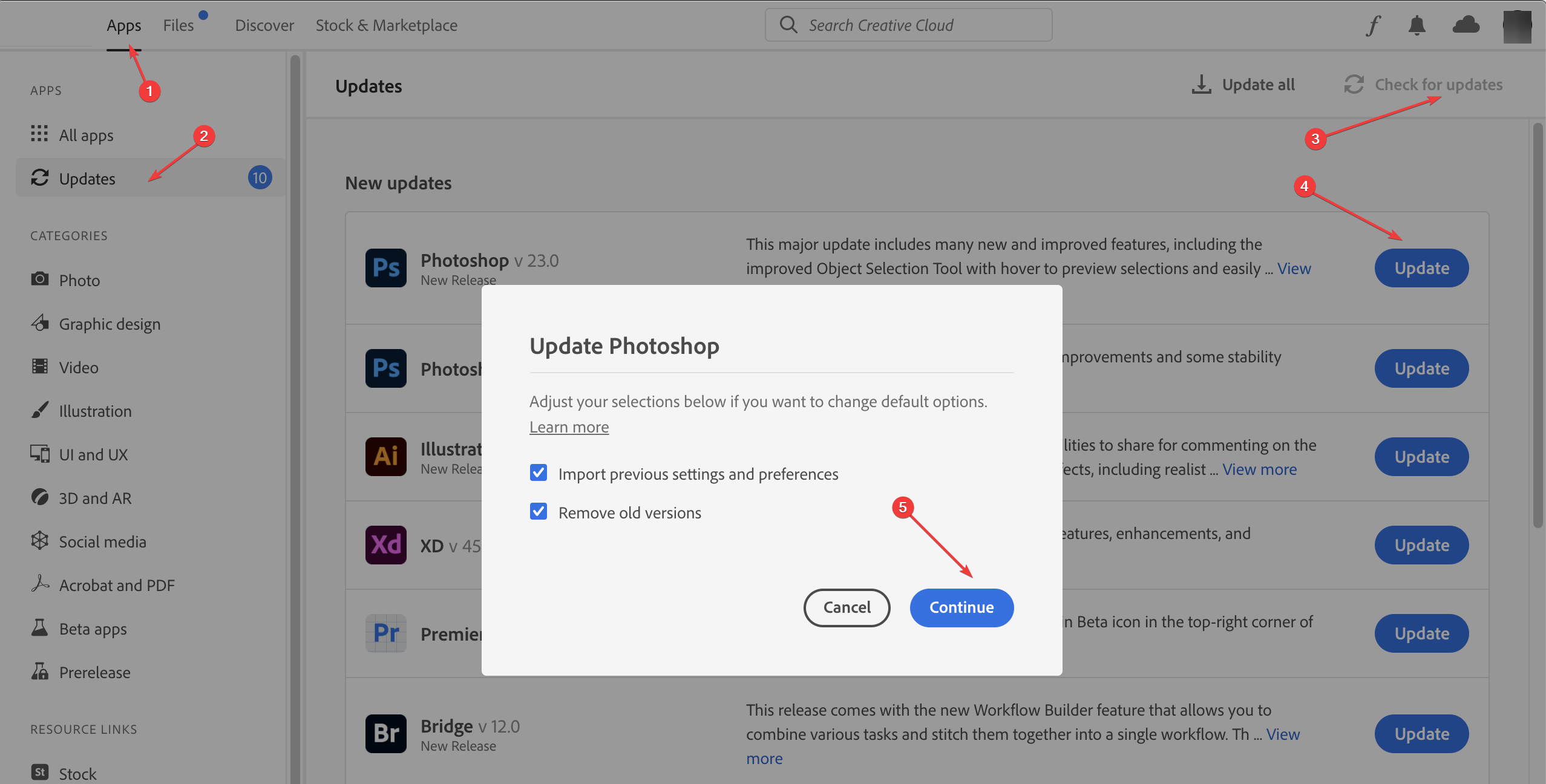The height and width of the screenshot is (784, 1546).
Task: Click the Bridge Br app icon
Action: click(386, 733)
